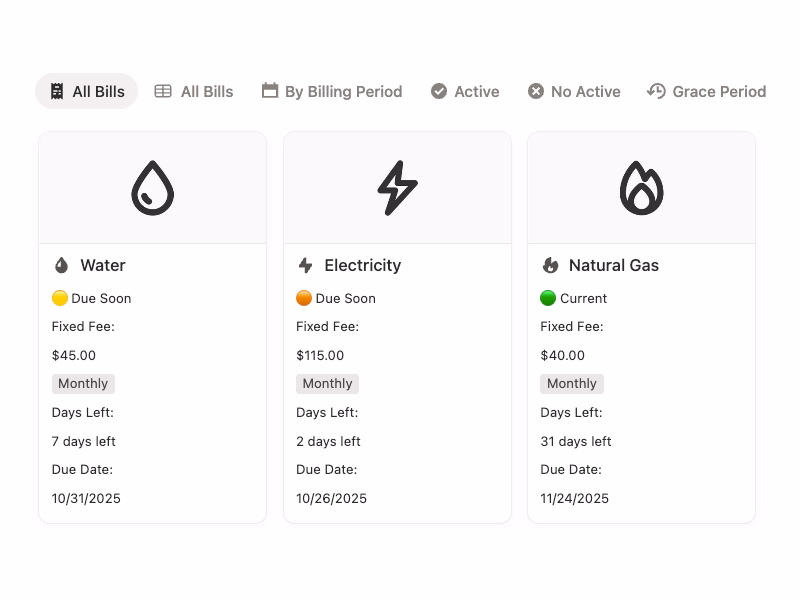Click the checkmark icon on Active tab
This screenshot has width=800, height=600.
coord(439,91)
